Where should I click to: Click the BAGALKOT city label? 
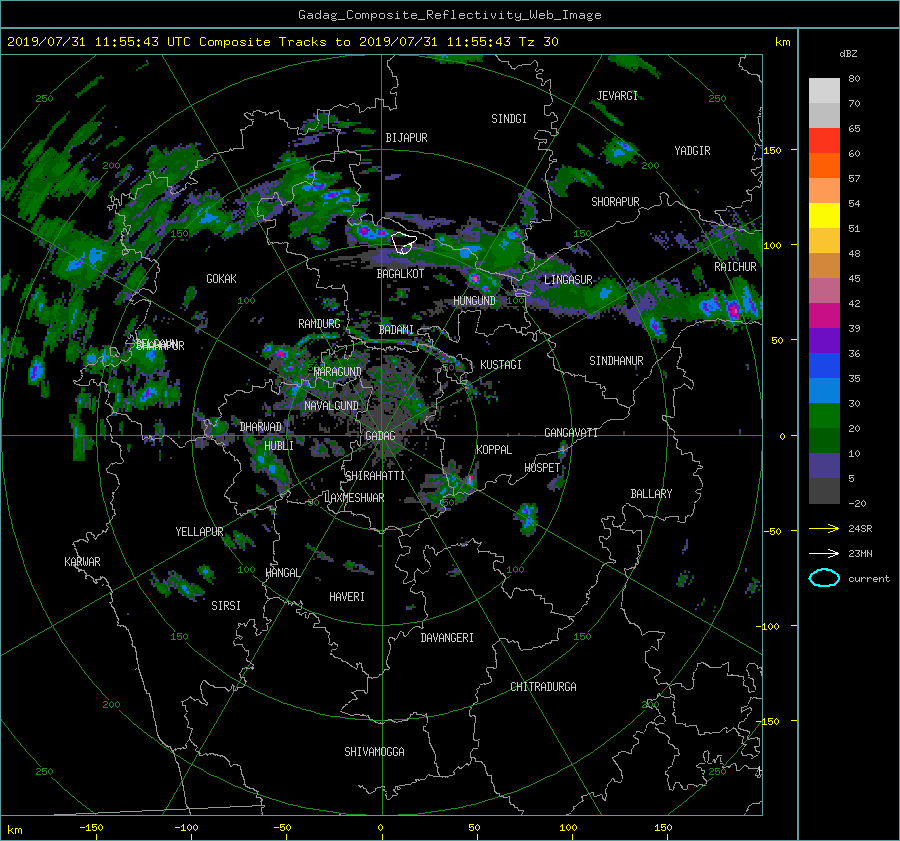coord(400,274)
